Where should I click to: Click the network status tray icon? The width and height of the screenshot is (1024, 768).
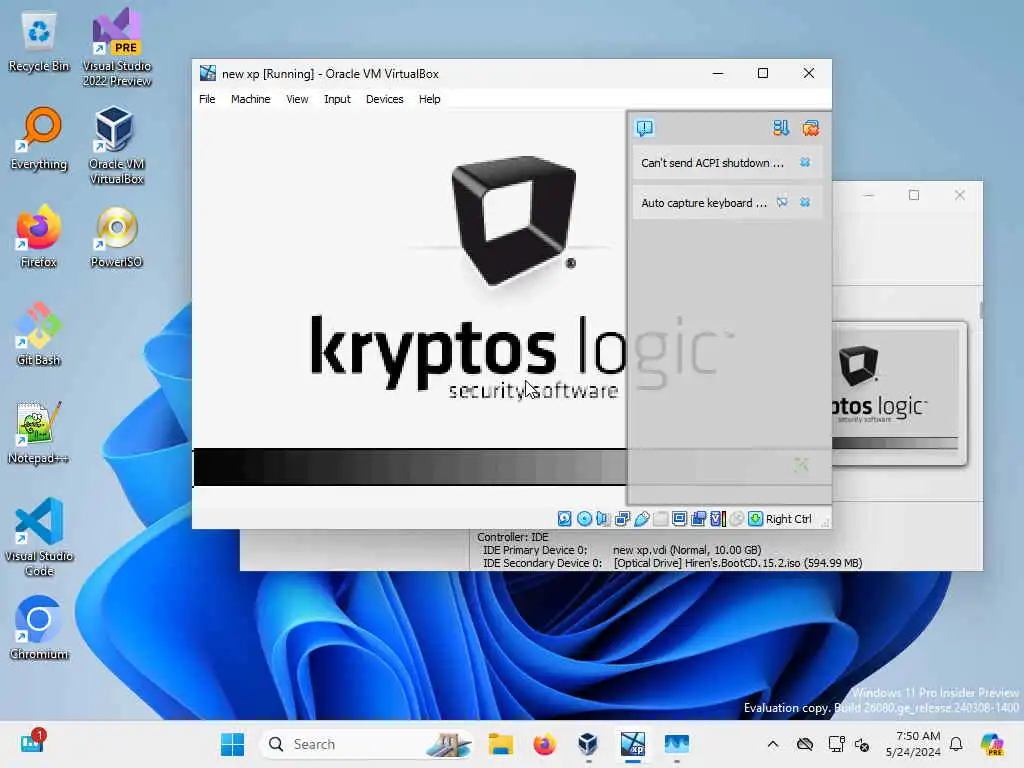click(836, 744)
